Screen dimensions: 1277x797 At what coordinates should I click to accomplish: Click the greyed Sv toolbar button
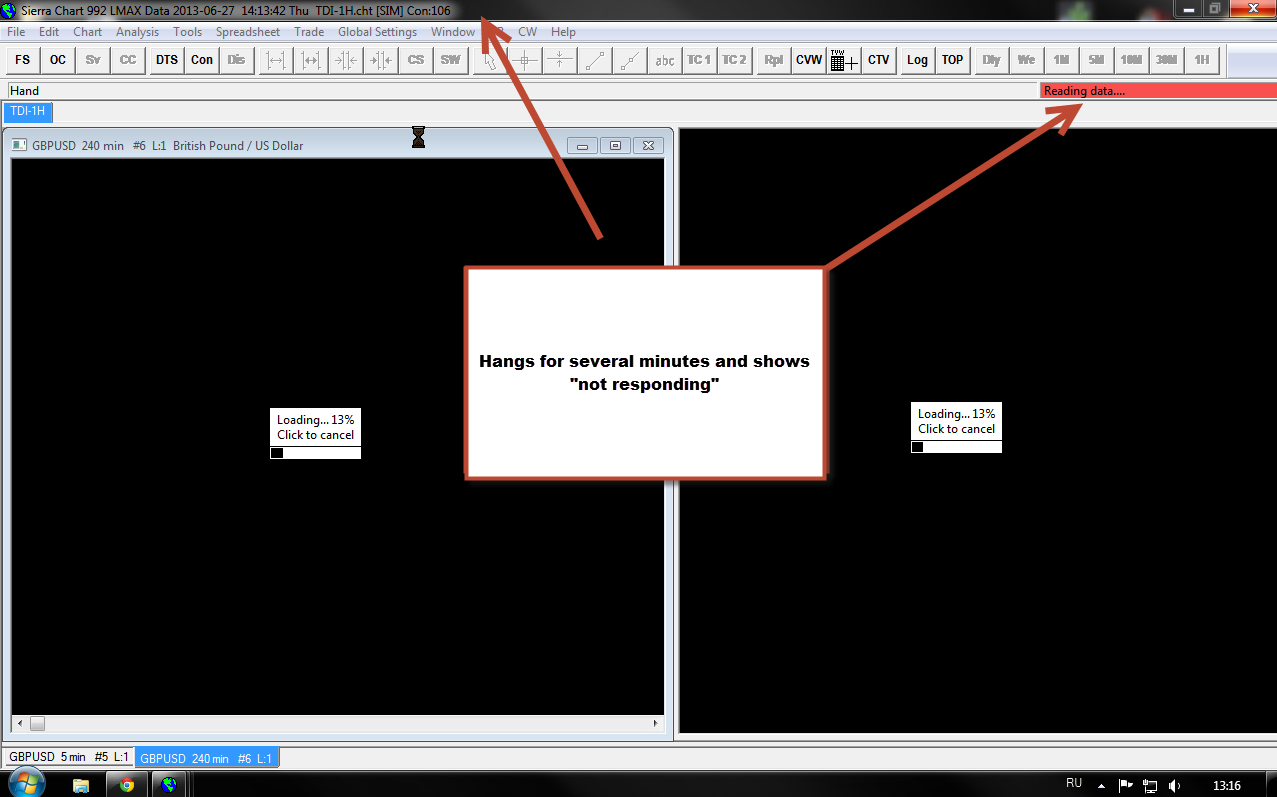pyautogui.click(x=93, y=60)
